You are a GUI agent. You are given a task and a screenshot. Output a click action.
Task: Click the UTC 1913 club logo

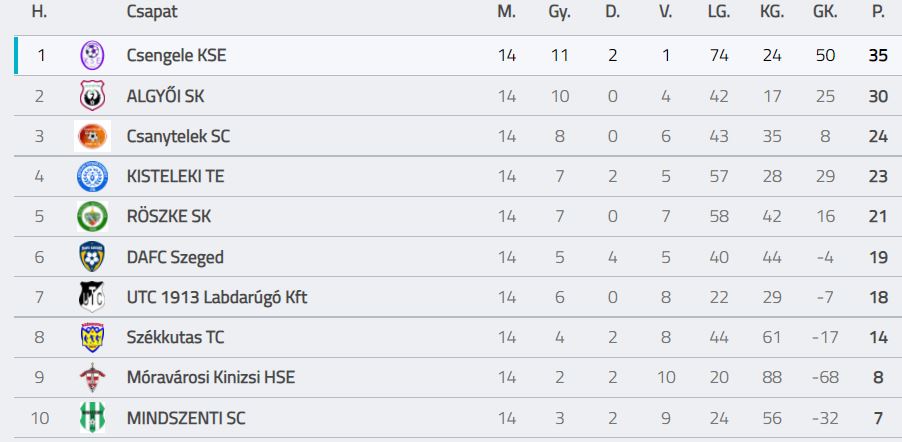click(92, 297)
